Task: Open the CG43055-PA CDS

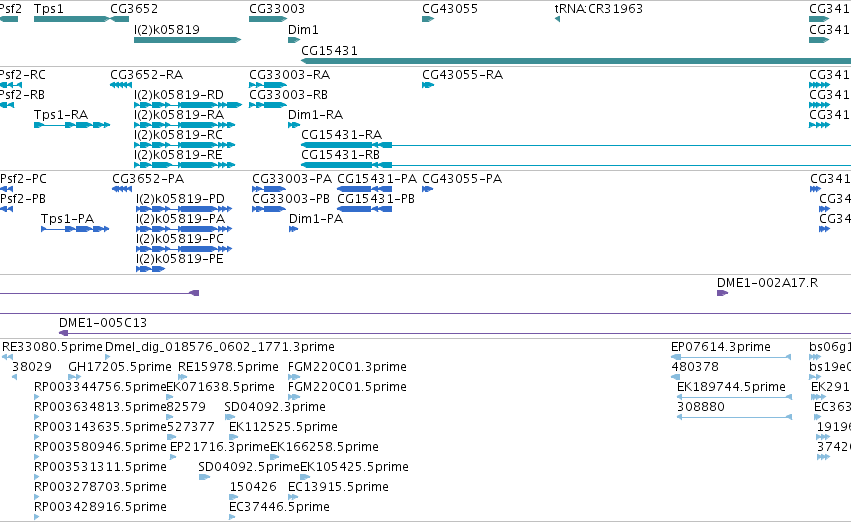Action: pos(427,189)
